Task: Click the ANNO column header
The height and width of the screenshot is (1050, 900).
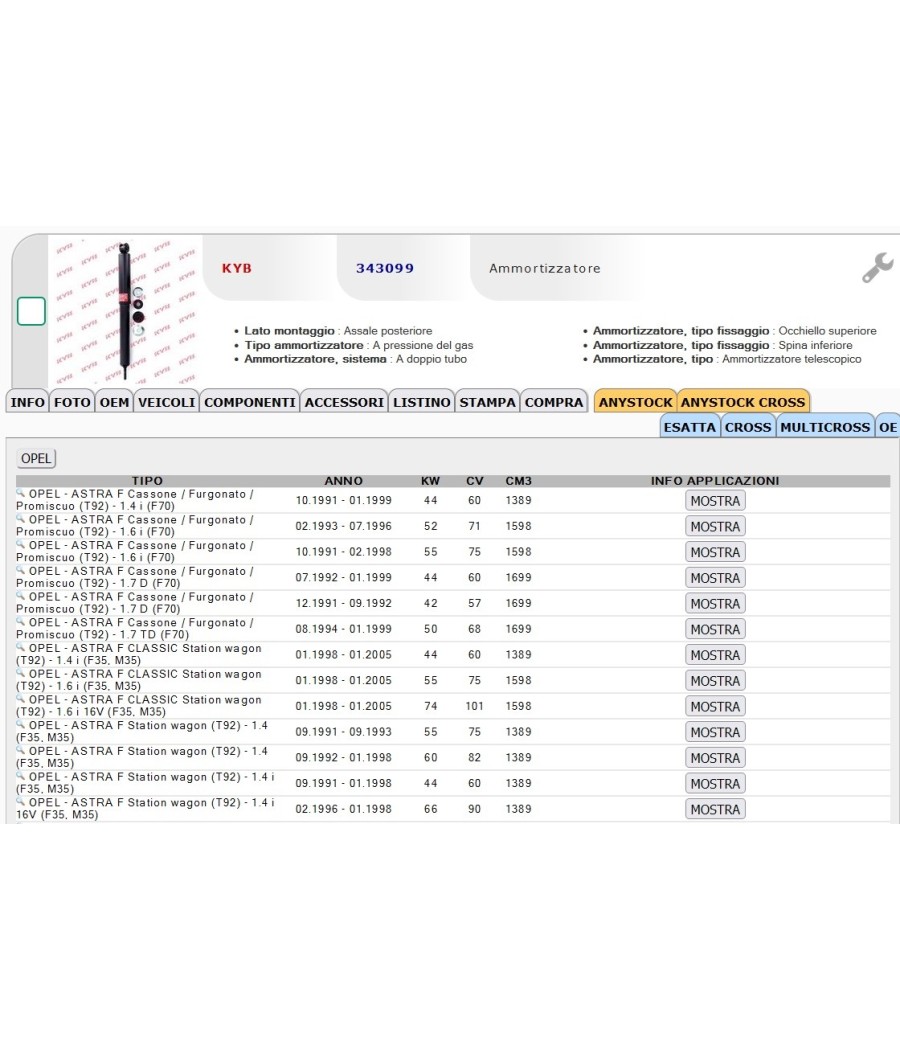Action: (344, 481)
